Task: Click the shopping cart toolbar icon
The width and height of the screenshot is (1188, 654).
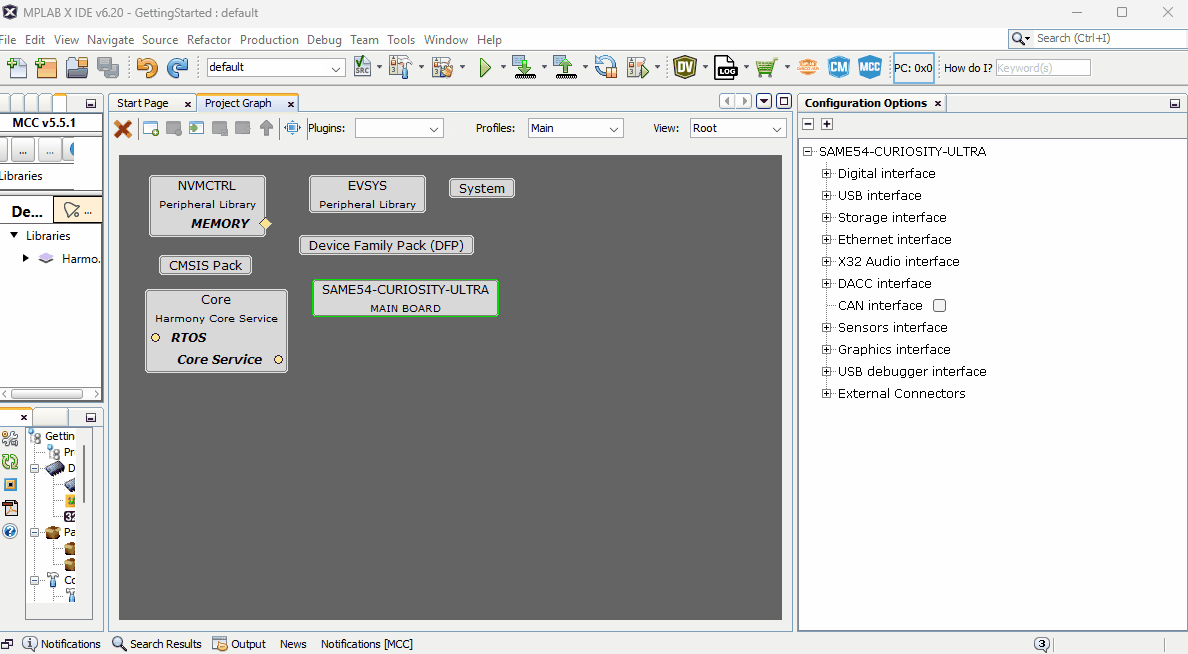Action: 767,67
